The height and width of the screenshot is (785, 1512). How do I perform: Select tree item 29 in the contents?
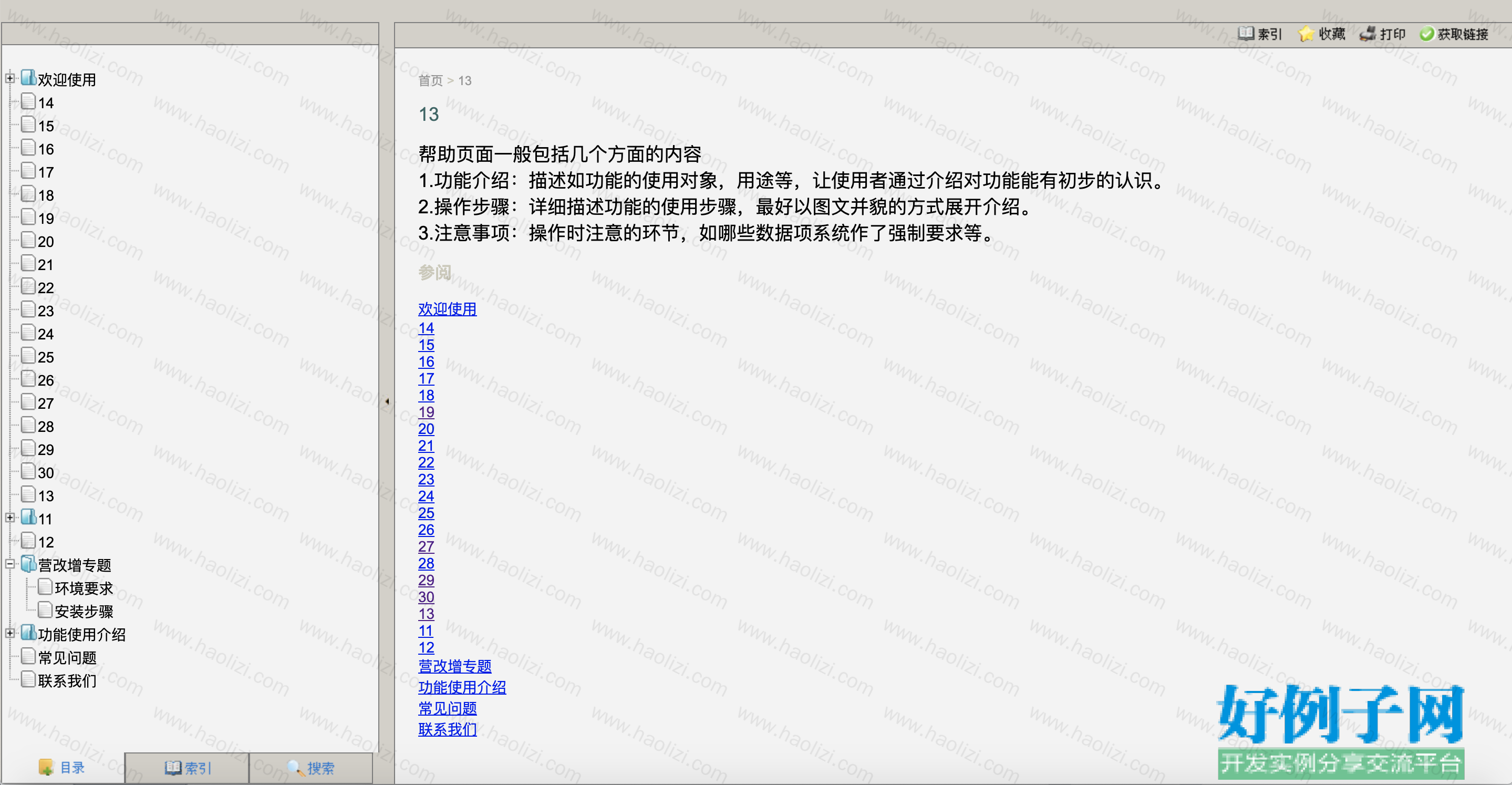point(46,449)
